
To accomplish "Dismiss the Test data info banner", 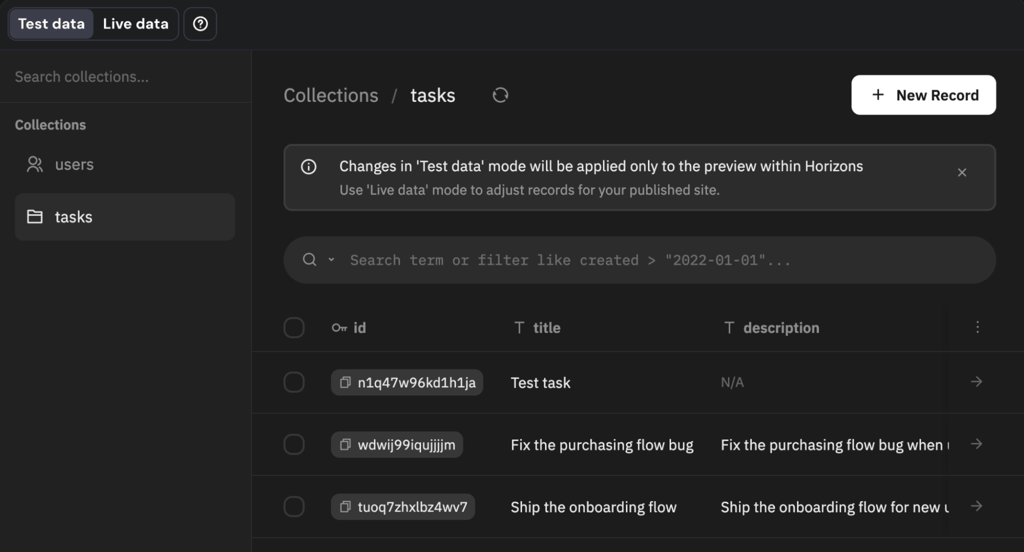I will pos(962,172).
